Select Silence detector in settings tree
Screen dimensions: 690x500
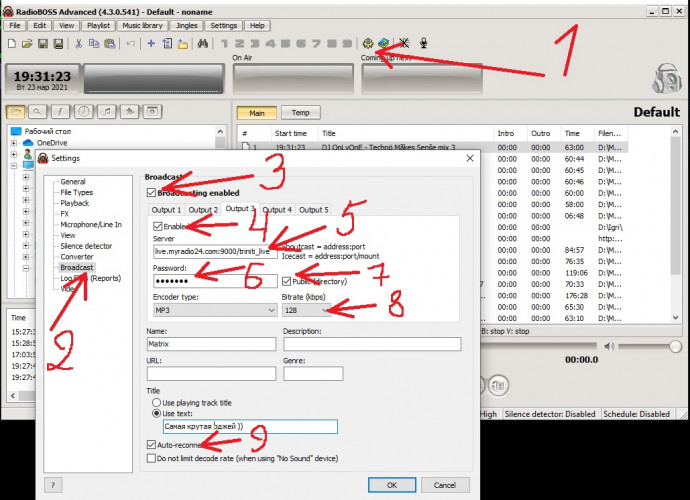point(86,246)
